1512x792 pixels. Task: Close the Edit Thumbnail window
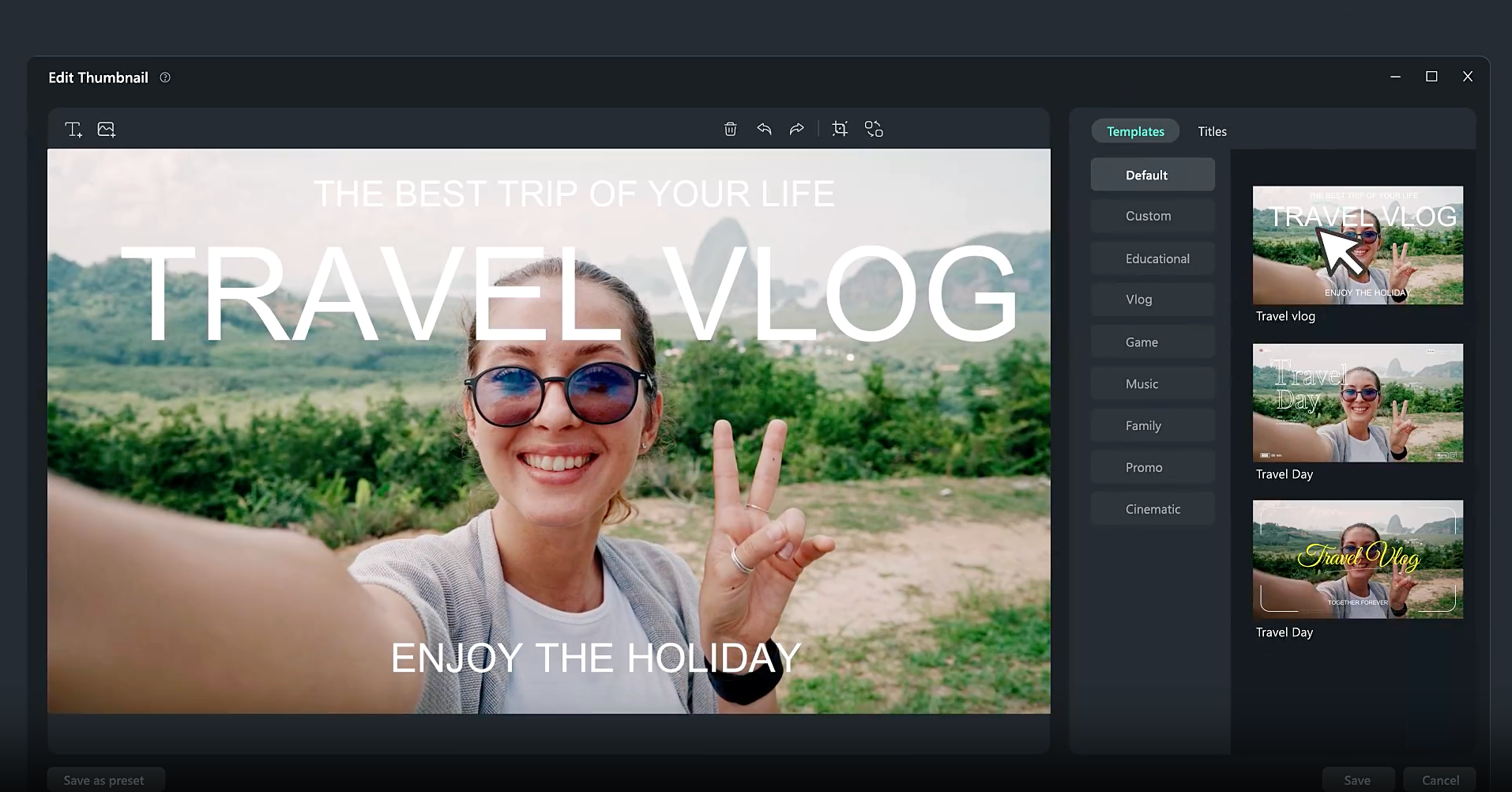(1468, 77)
